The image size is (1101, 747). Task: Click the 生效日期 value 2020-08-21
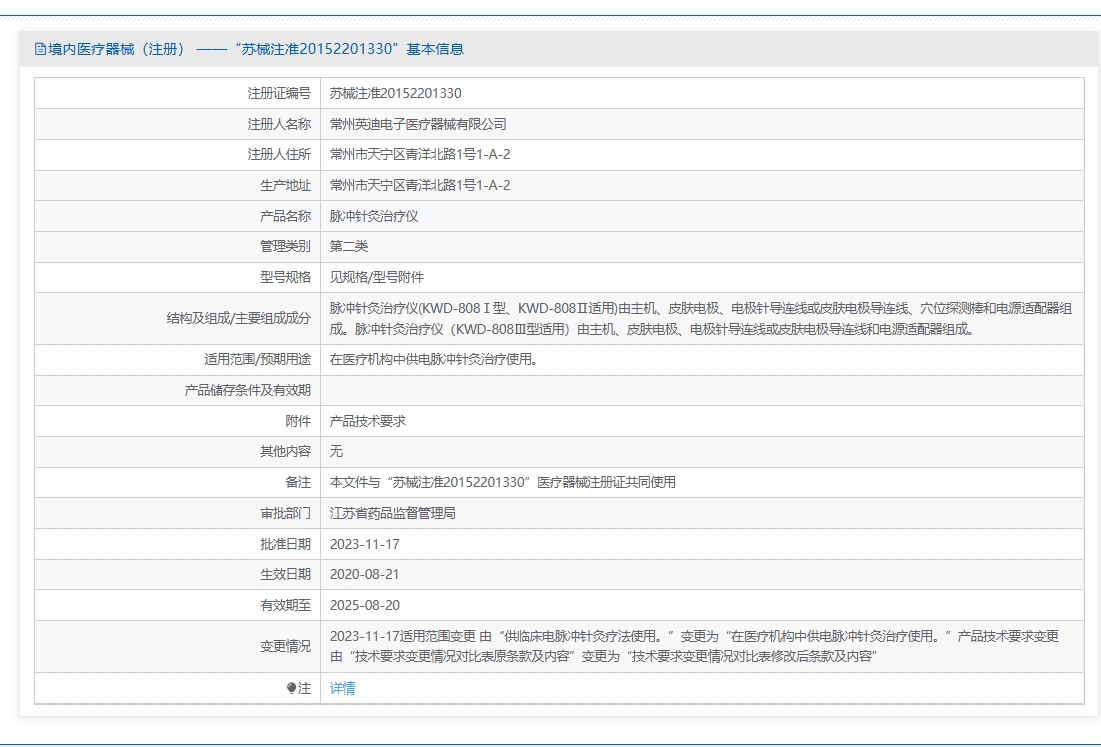pos(364,574)
